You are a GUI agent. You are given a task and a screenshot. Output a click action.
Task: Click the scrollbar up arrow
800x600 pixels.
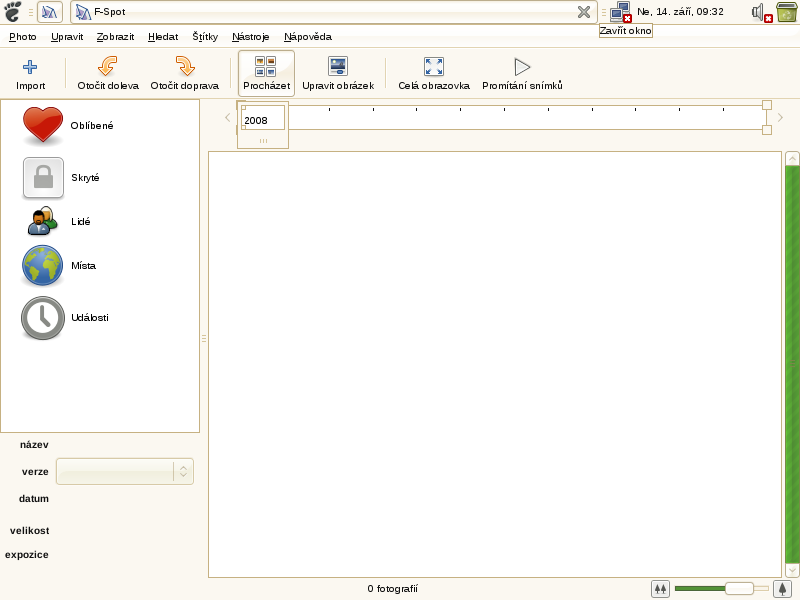(x=792, y=159)
